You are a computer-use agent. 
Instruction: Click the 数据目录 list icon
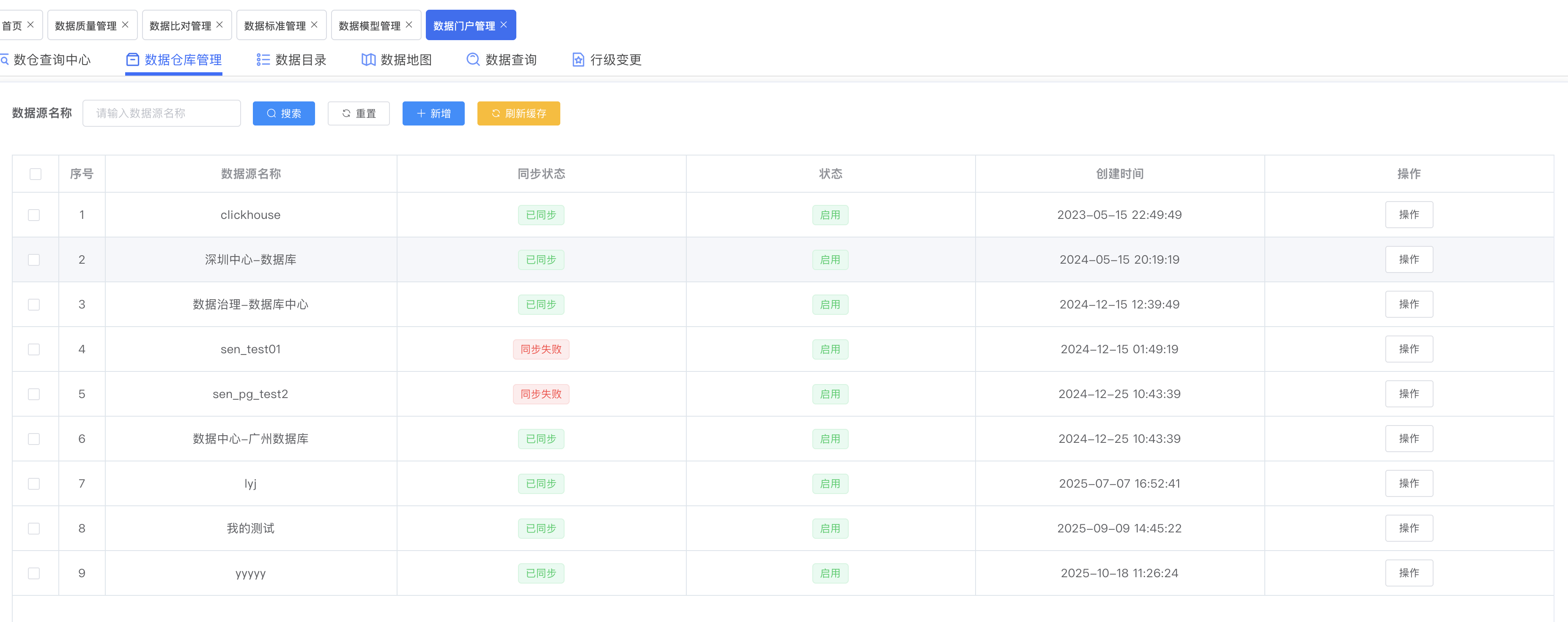(263, 60)
